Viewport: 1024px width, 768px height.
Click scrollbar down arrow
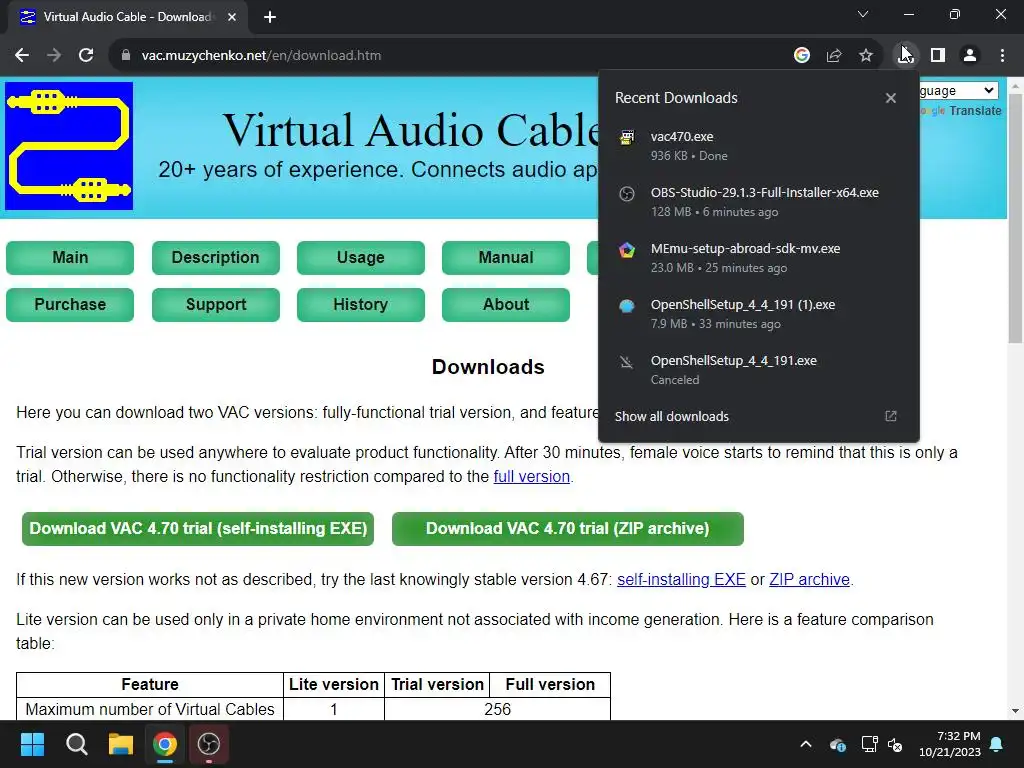click(1015, 711)
